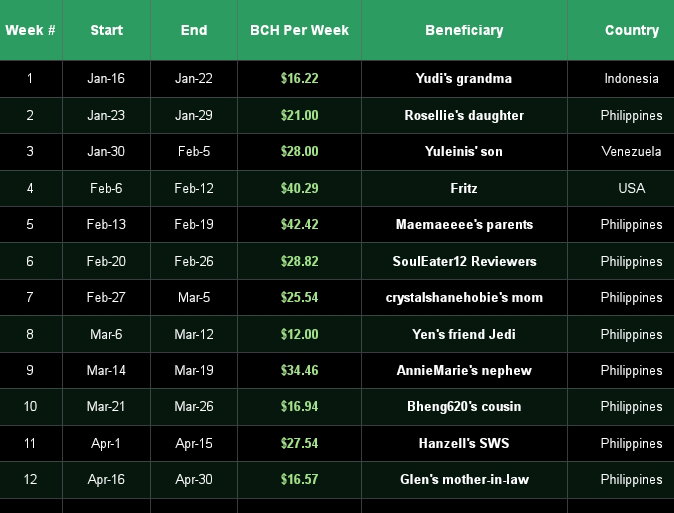Click the crystalshanehobie's mom cell

[x=464, y=298]
